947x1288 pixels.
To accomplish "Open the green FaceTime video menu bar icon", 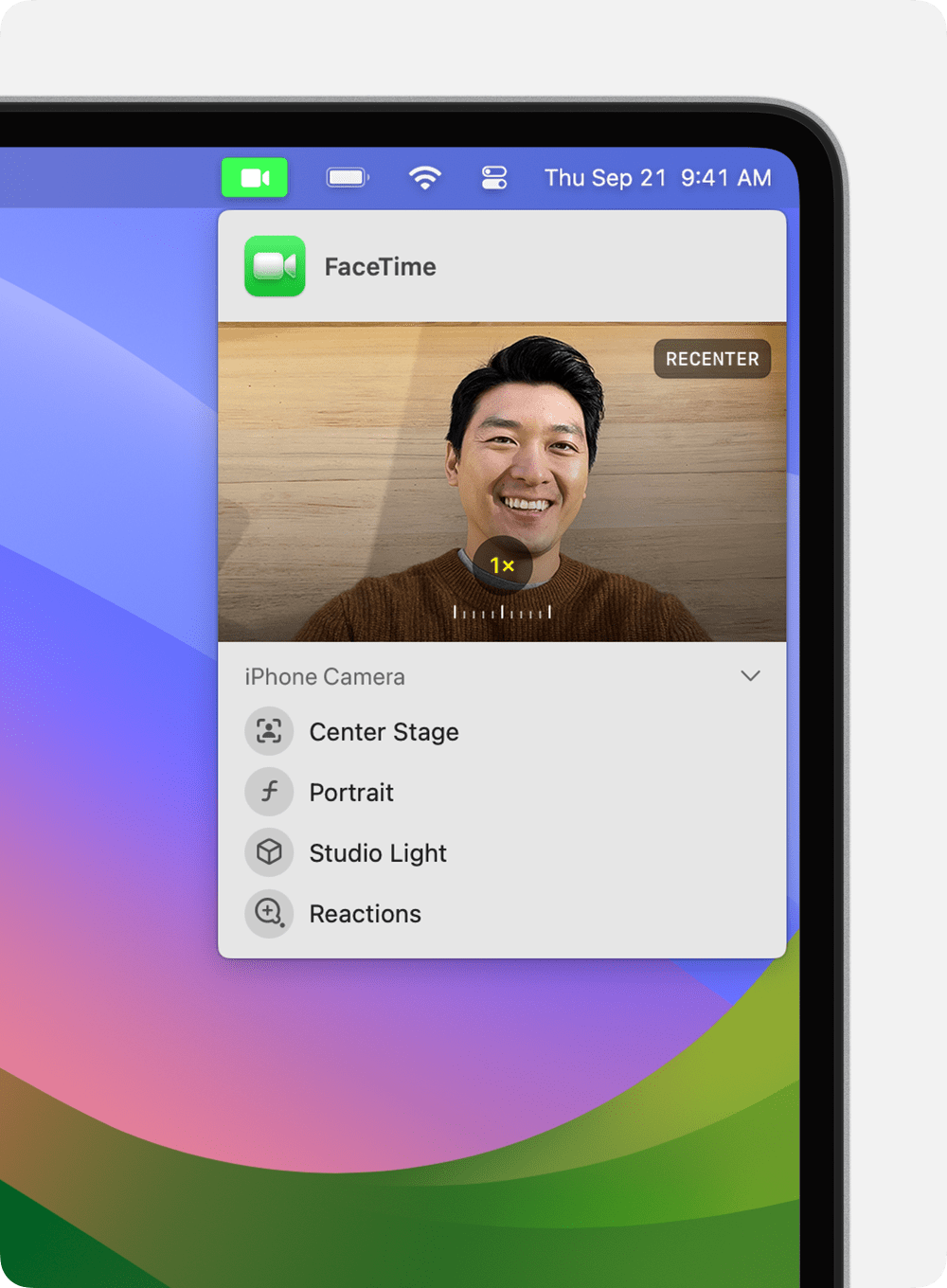I will click(254, 177).
